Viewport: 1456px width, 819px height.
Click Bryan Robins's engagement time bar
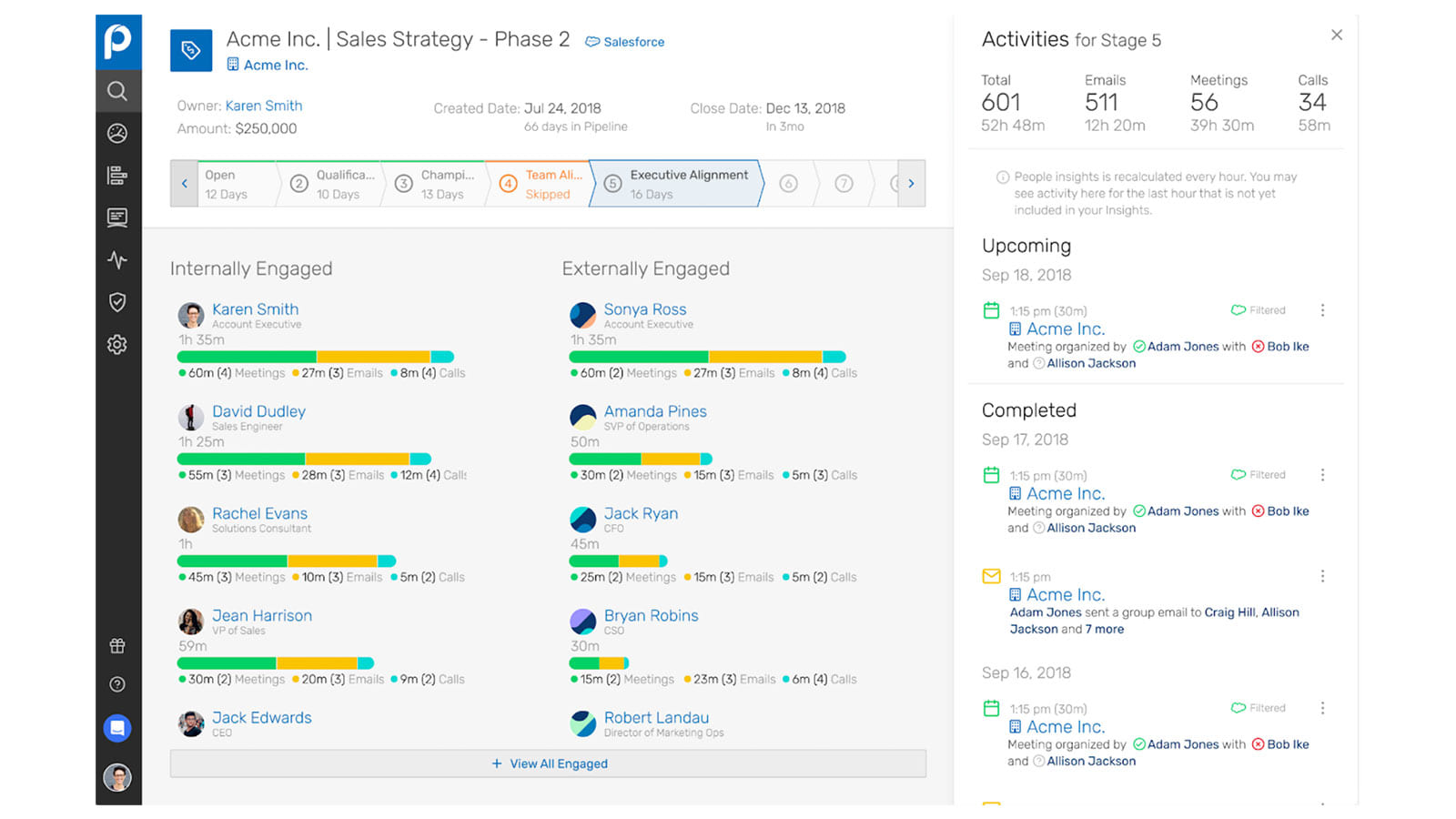[599, 662]
